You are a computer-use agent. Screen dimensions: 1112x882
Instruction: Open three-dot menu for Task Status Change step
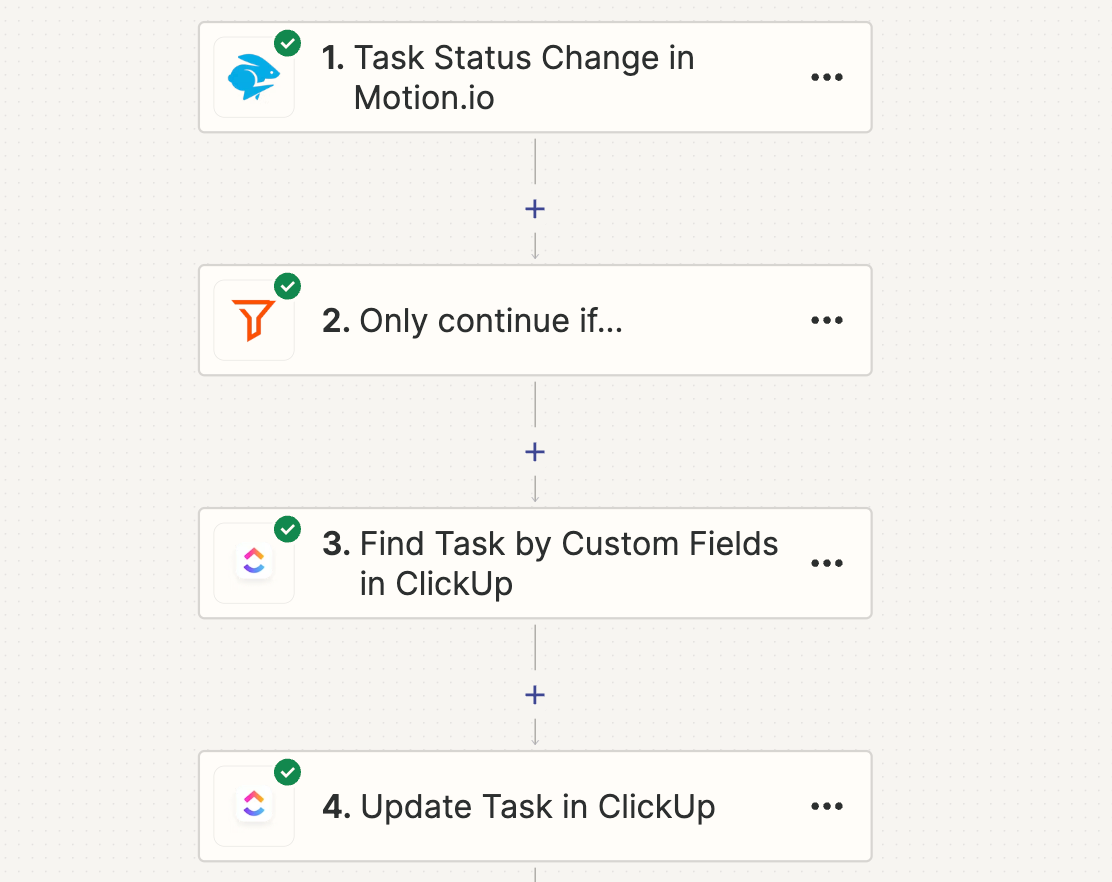(827, 78)
